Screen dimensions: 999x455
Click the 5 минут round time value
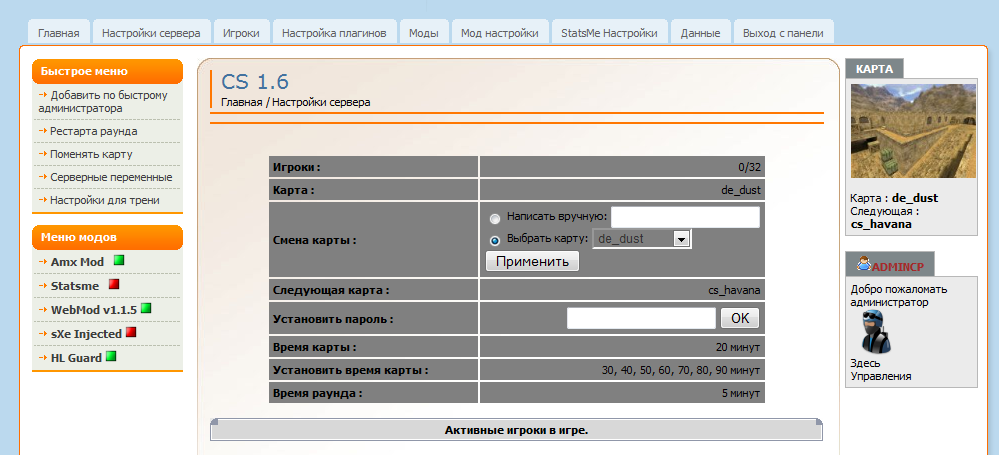[x=741, y=393]
